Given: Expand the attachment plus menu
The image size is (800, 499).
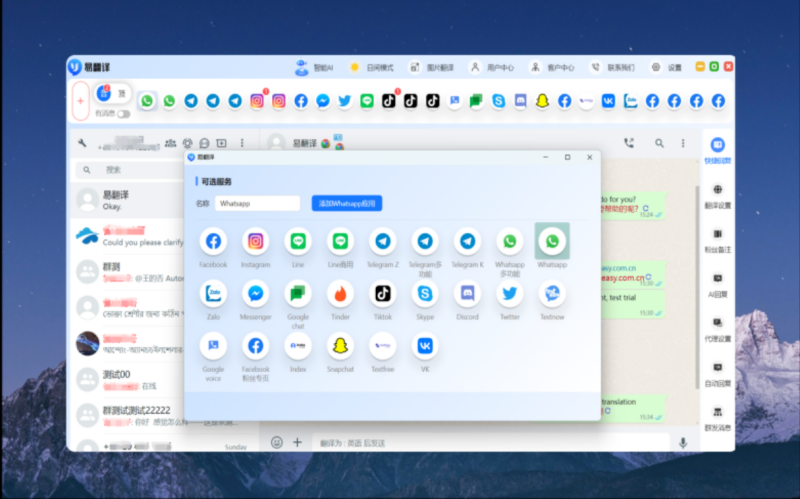Looking at the screenshot, I should coord(297,442).
